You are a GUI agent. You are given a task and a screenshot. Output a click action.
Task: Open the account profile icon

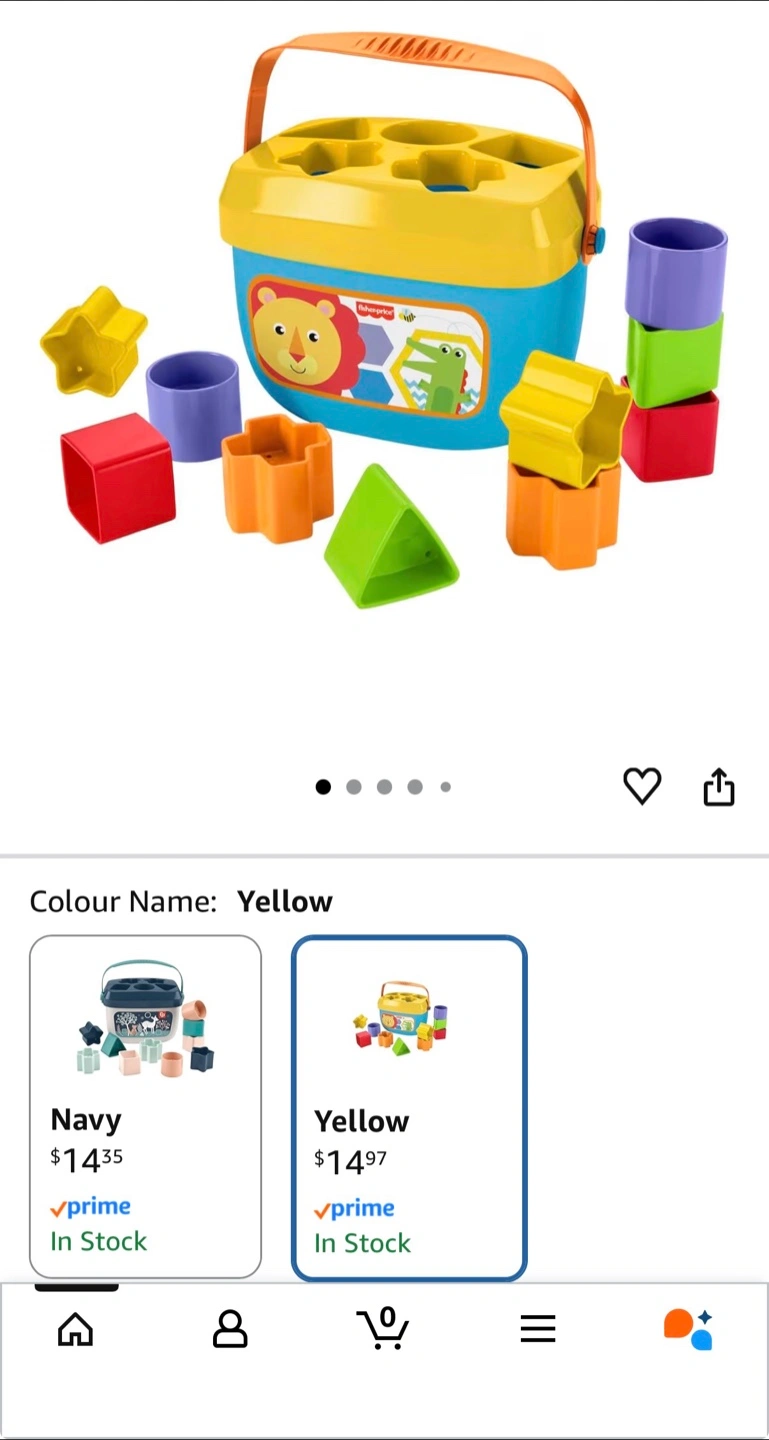click(x=230, y=1329)
